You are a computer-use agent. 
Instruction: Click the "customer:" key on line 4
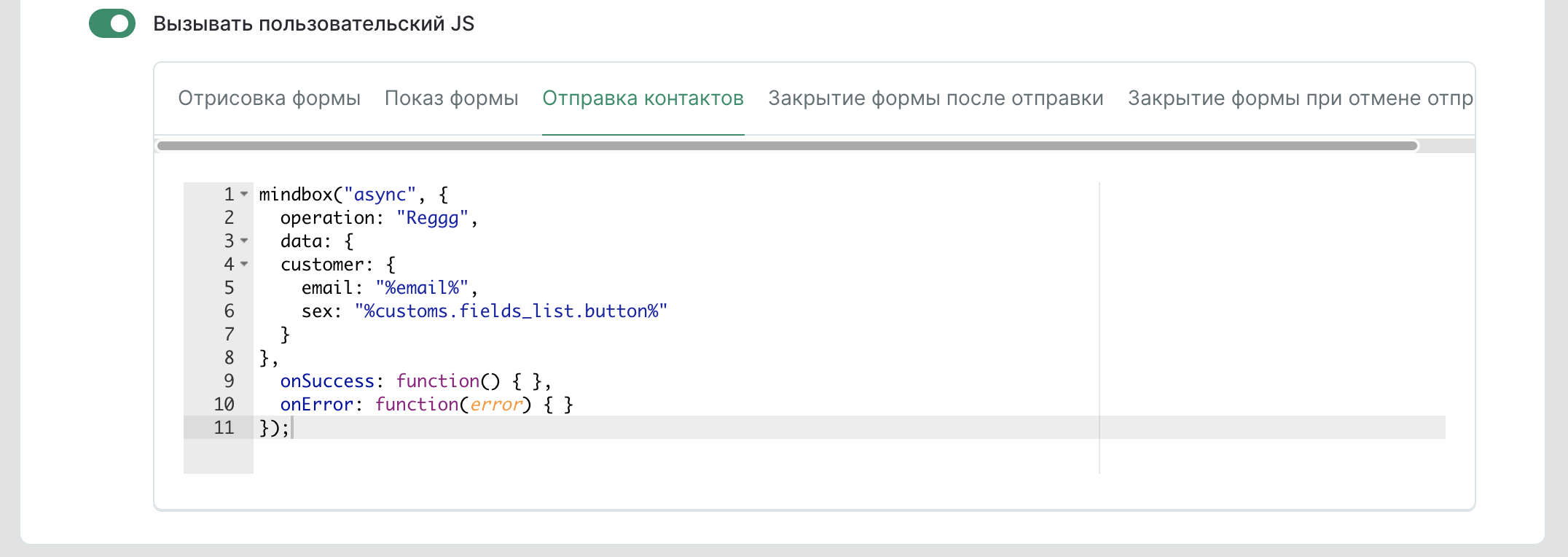pyautogui.click(x=327, y=265)
